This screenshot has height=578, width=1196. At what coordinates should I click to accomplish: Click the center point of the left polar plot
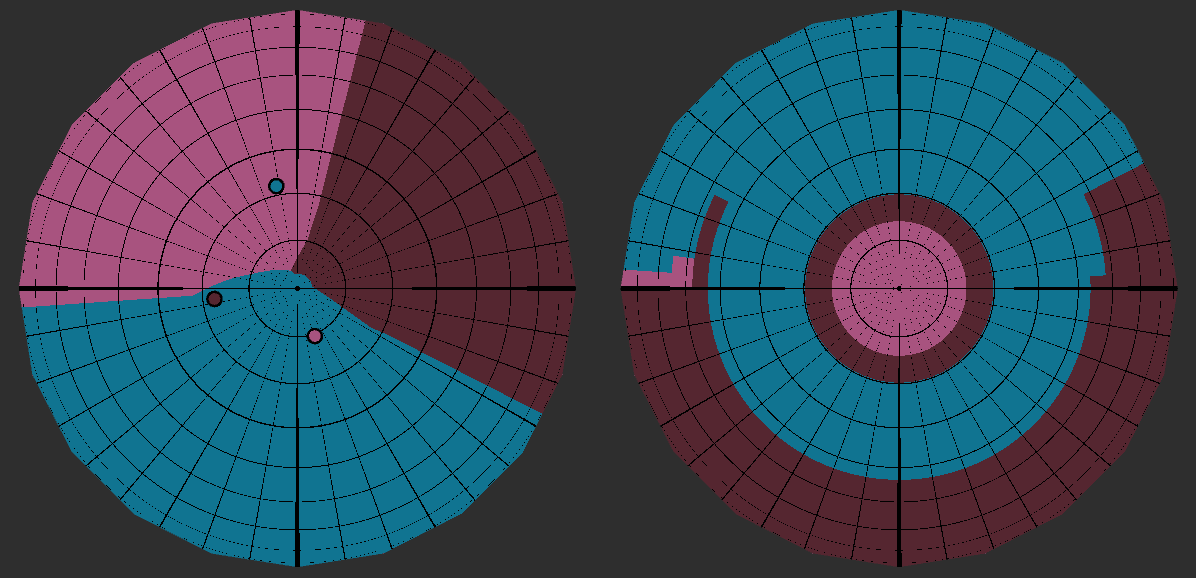[x=297, y=288]
